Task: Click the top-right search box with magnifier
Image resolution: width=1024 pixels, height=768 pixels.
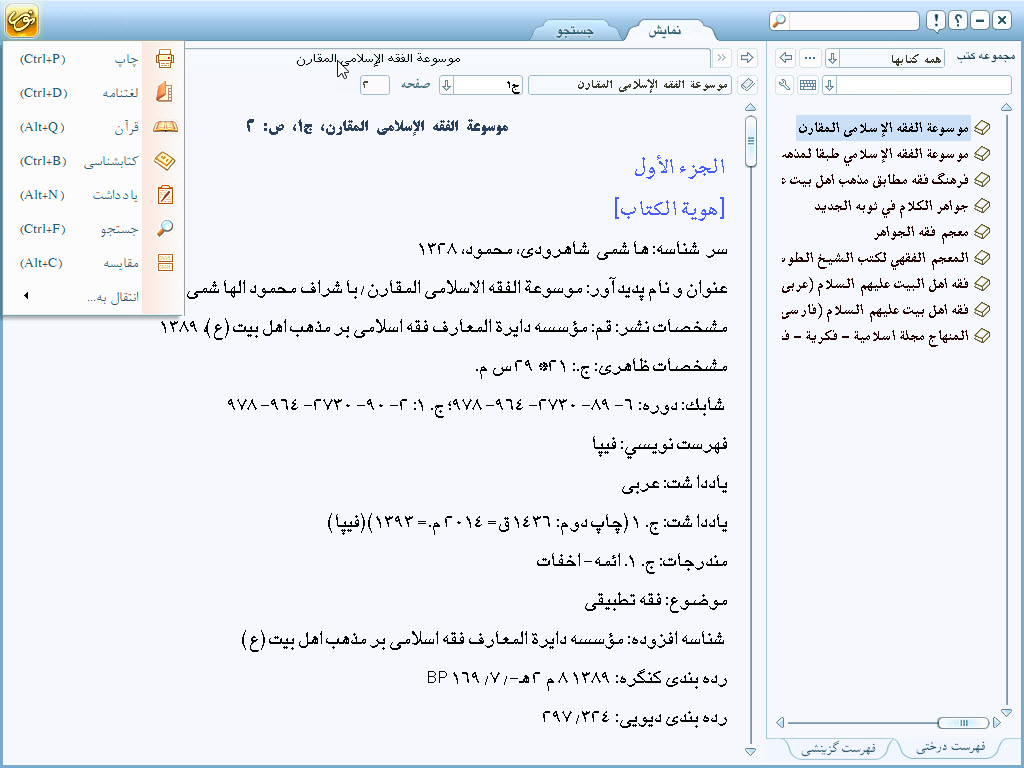Action: [x=844, y=21]
